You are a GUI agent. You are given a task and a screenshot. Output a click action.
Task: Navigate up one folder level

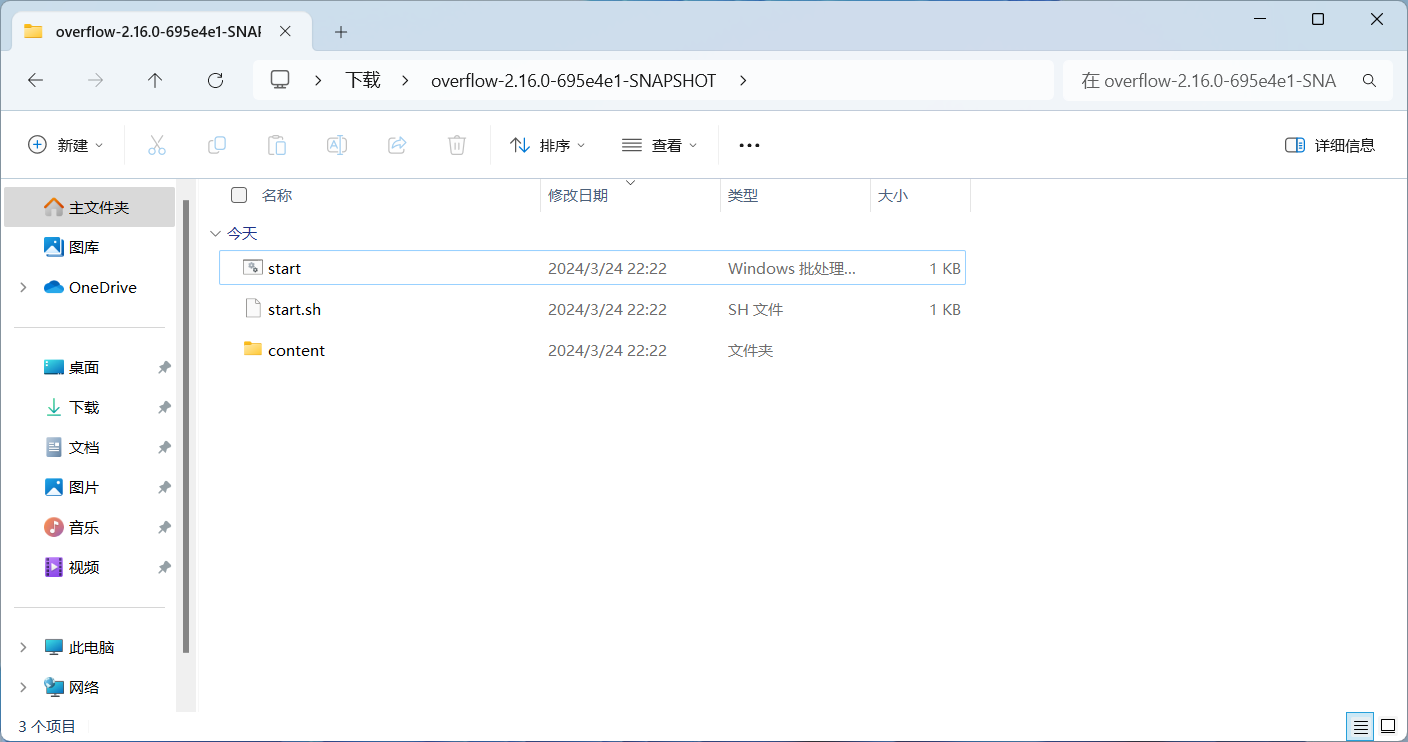pyautogui.click(x=155, y=79)
